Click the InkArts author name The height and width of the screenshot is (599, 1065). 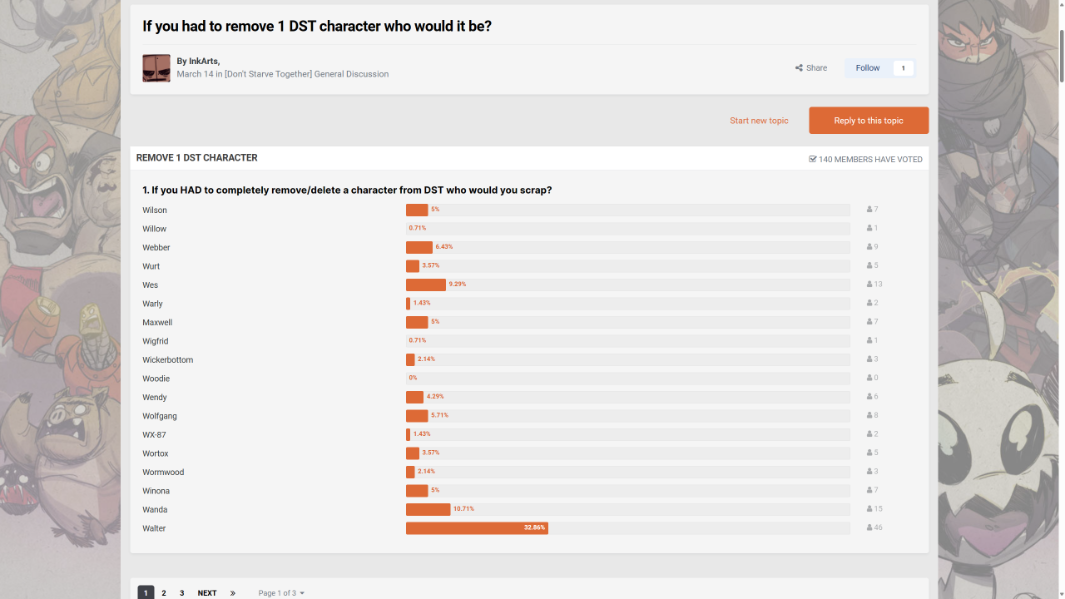203,61
